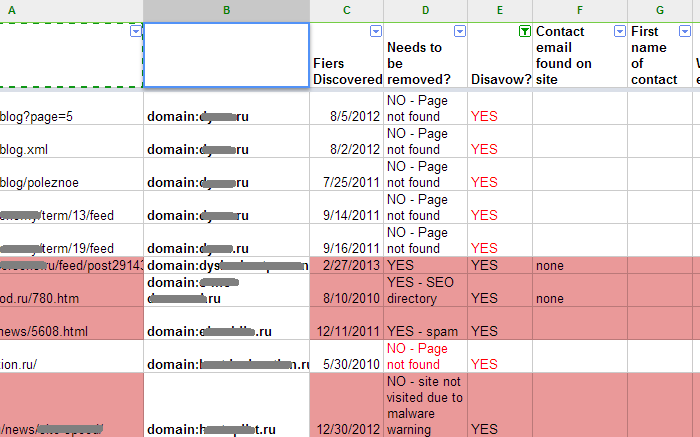Viewport: 700px width, 437px height.
Task: Select cell ending with 'term/19/feed'
Action: (71, 240)
